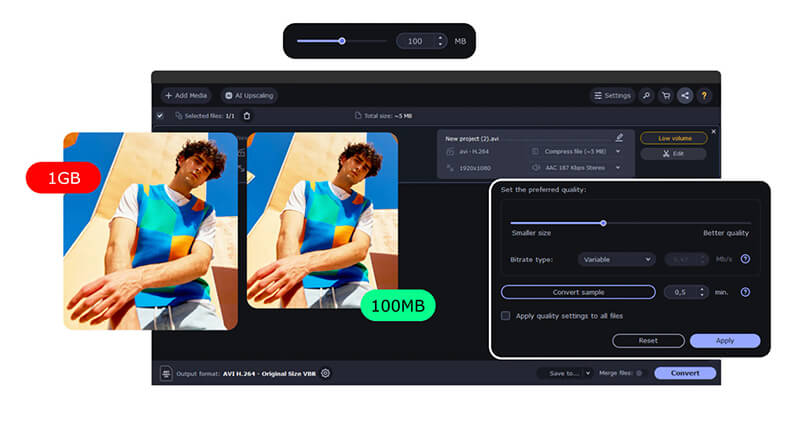Click the Low volume button
Image resolution: width=800 pixels, height=439 pixels.
coord(674,138)
